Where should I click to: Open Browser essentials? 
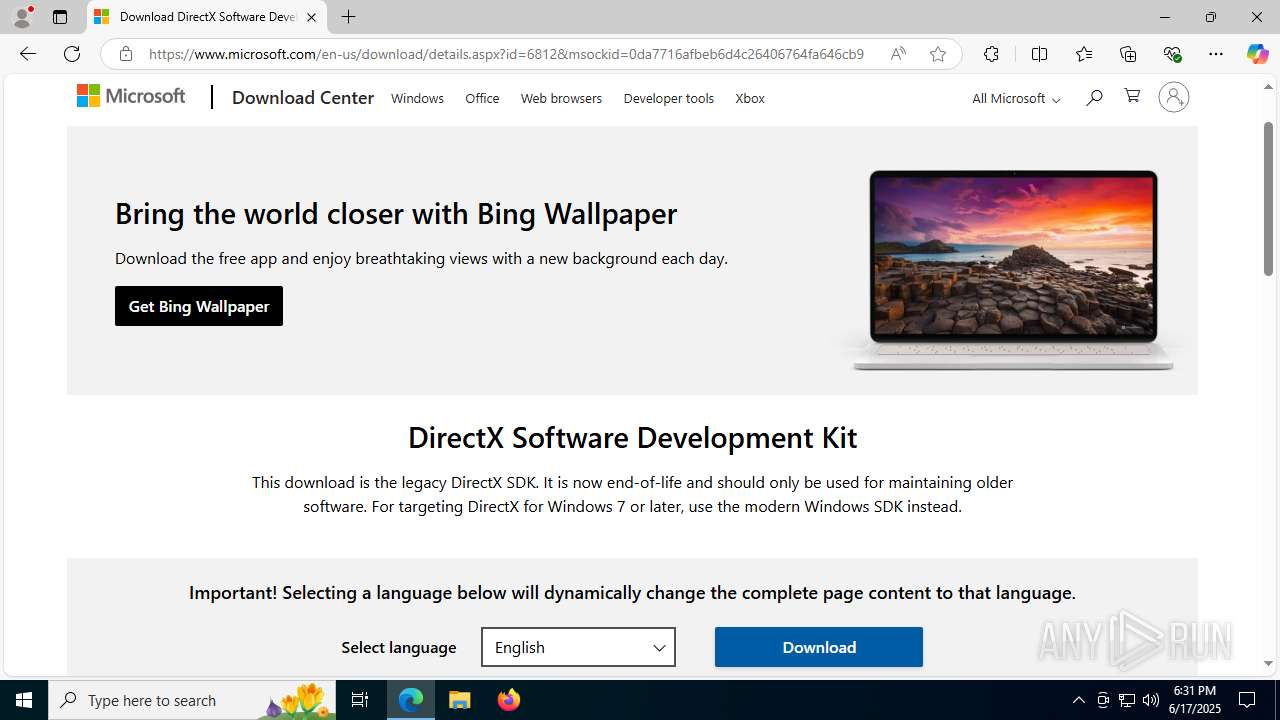coord(1172,54)
